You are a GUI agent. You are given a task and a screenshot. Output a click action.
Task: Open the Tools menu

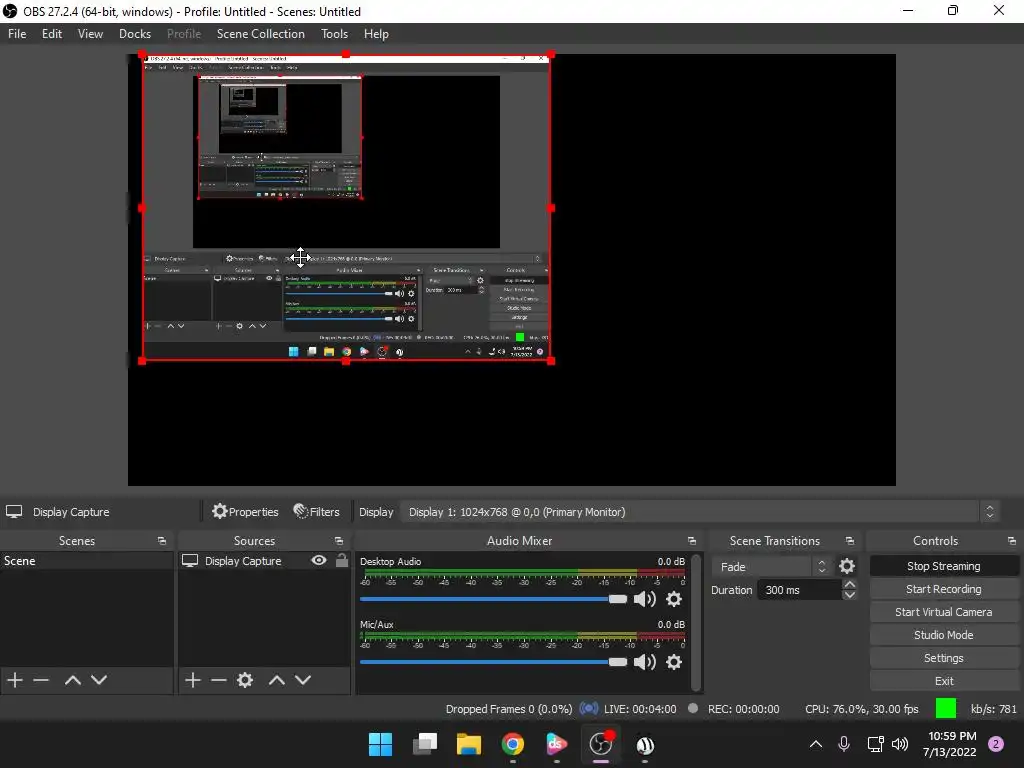pyautogui.click(x=334, y=34)
